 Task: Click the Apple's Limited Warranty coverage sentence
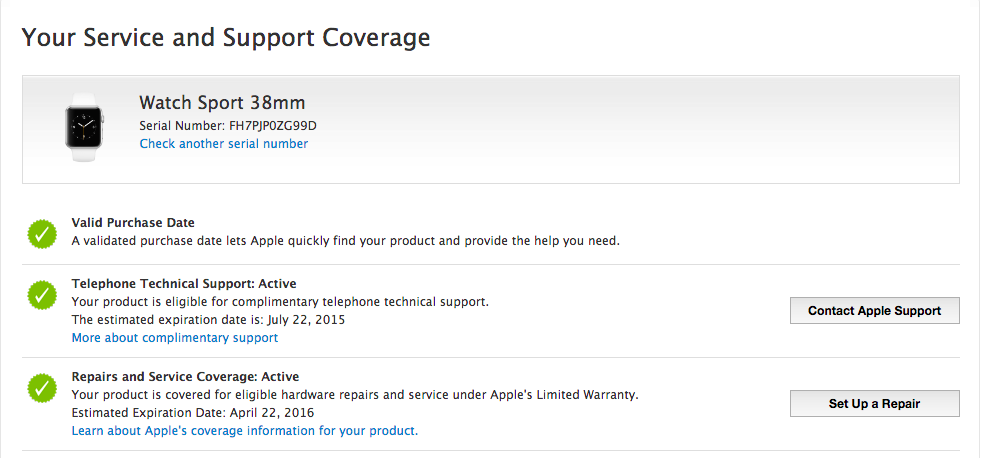354,395
